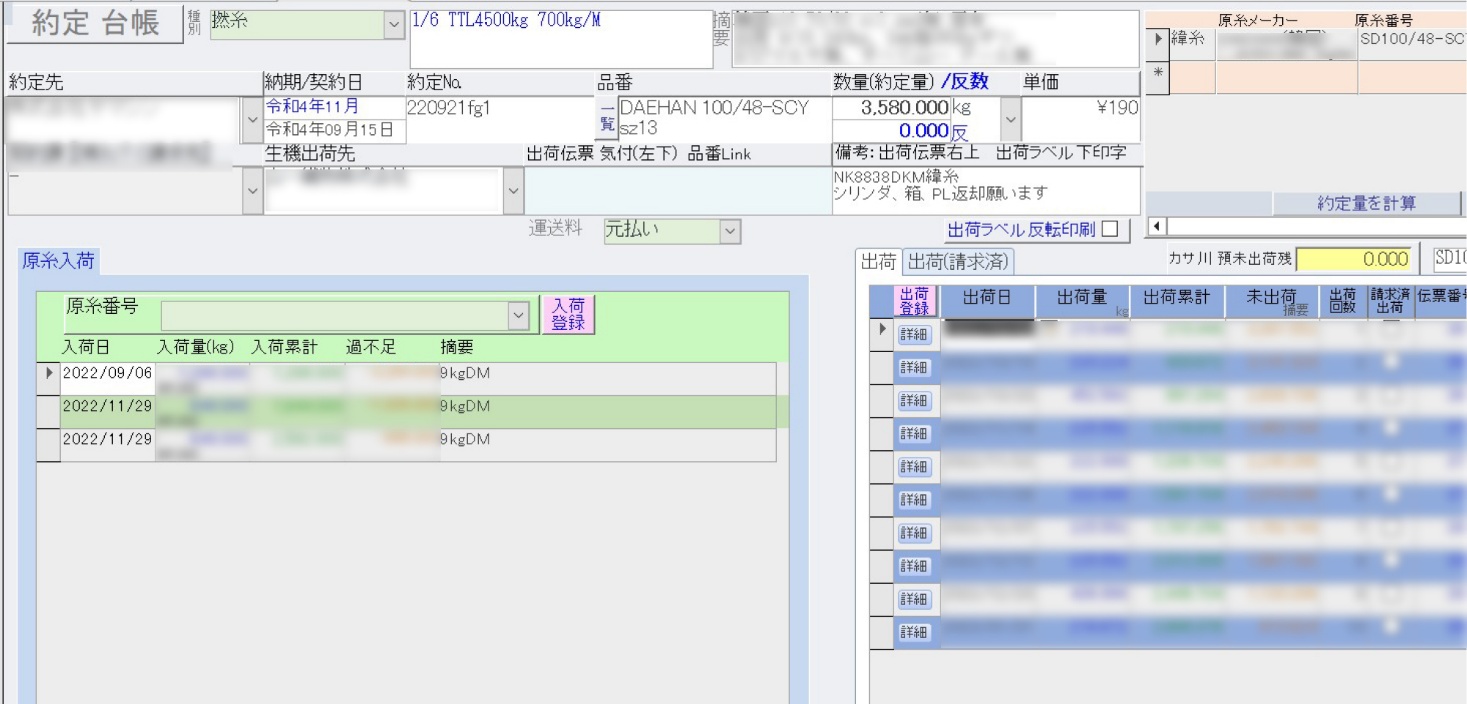
Task: Click the left scroll arrow above 預未出荷残
Action: [x=1156, y=226]
